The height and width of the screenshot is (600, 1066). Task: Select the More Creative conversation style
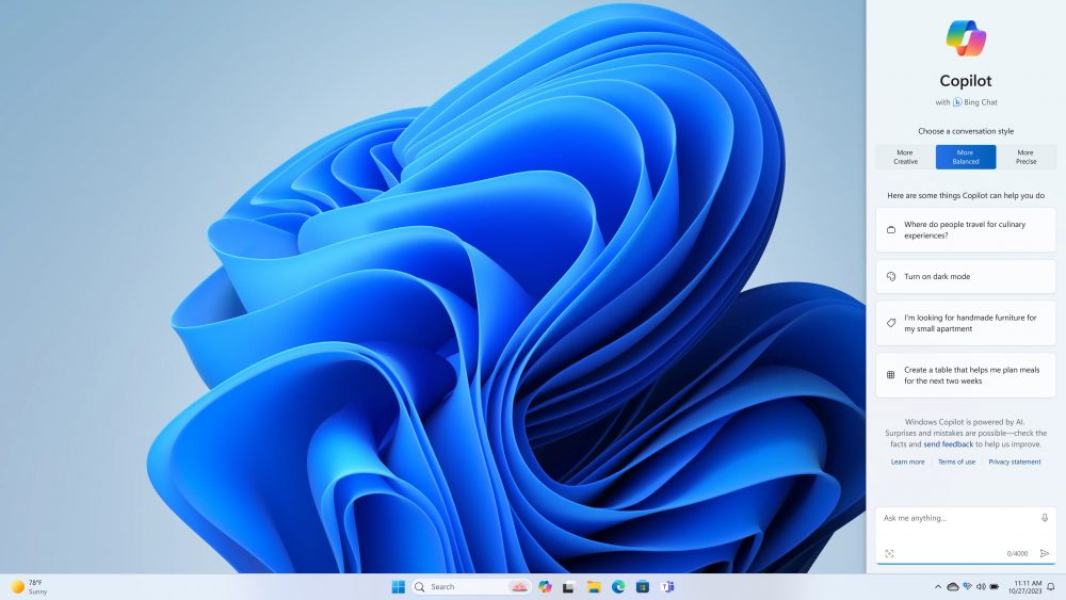(x=904, y=156)
